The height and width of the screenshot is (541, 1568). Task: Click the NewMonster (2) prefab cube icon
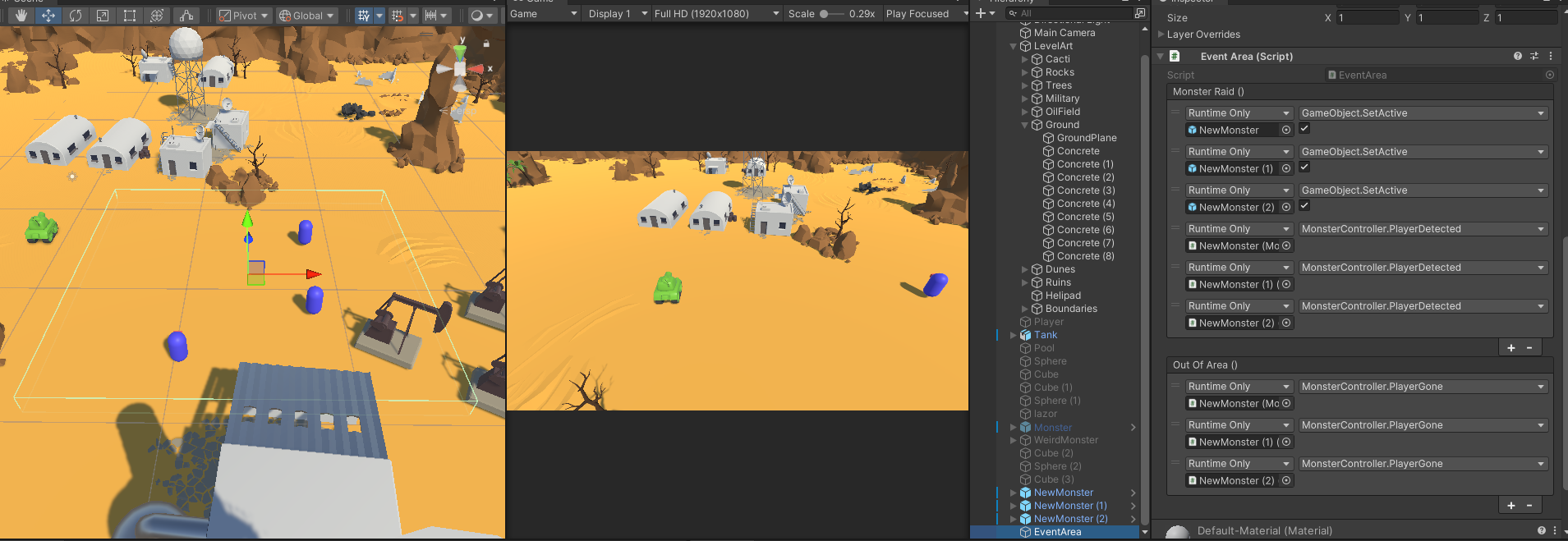pyautogui.click(x=1025, y=519)
